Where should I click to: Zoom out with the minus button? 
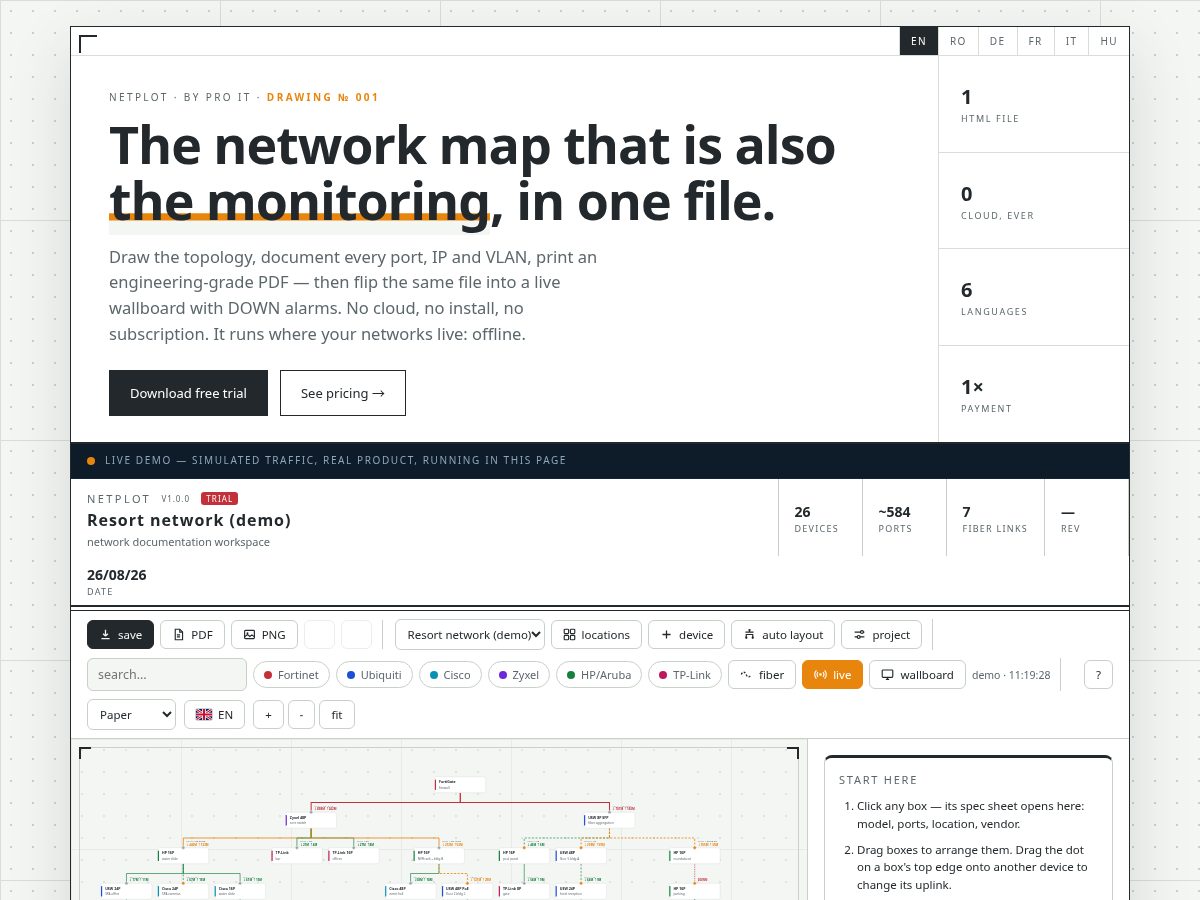pos(301,715)
